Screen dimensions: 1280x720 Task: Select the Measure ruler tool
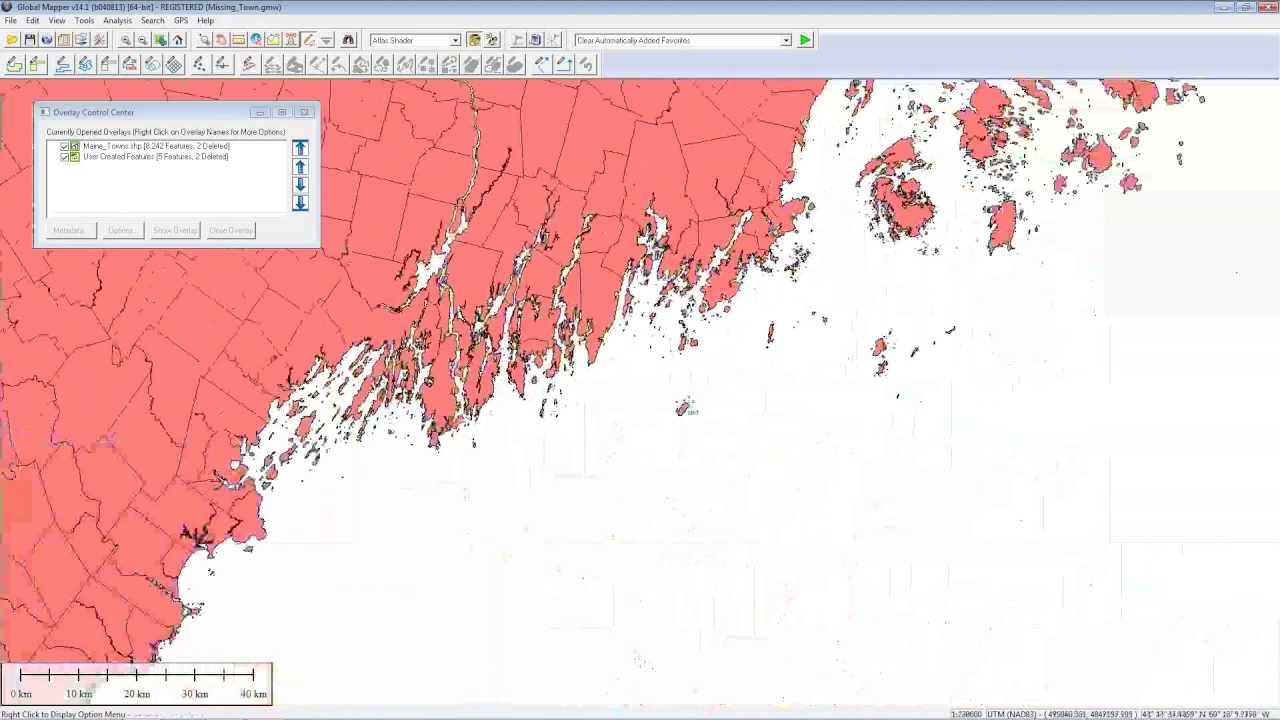238,40
